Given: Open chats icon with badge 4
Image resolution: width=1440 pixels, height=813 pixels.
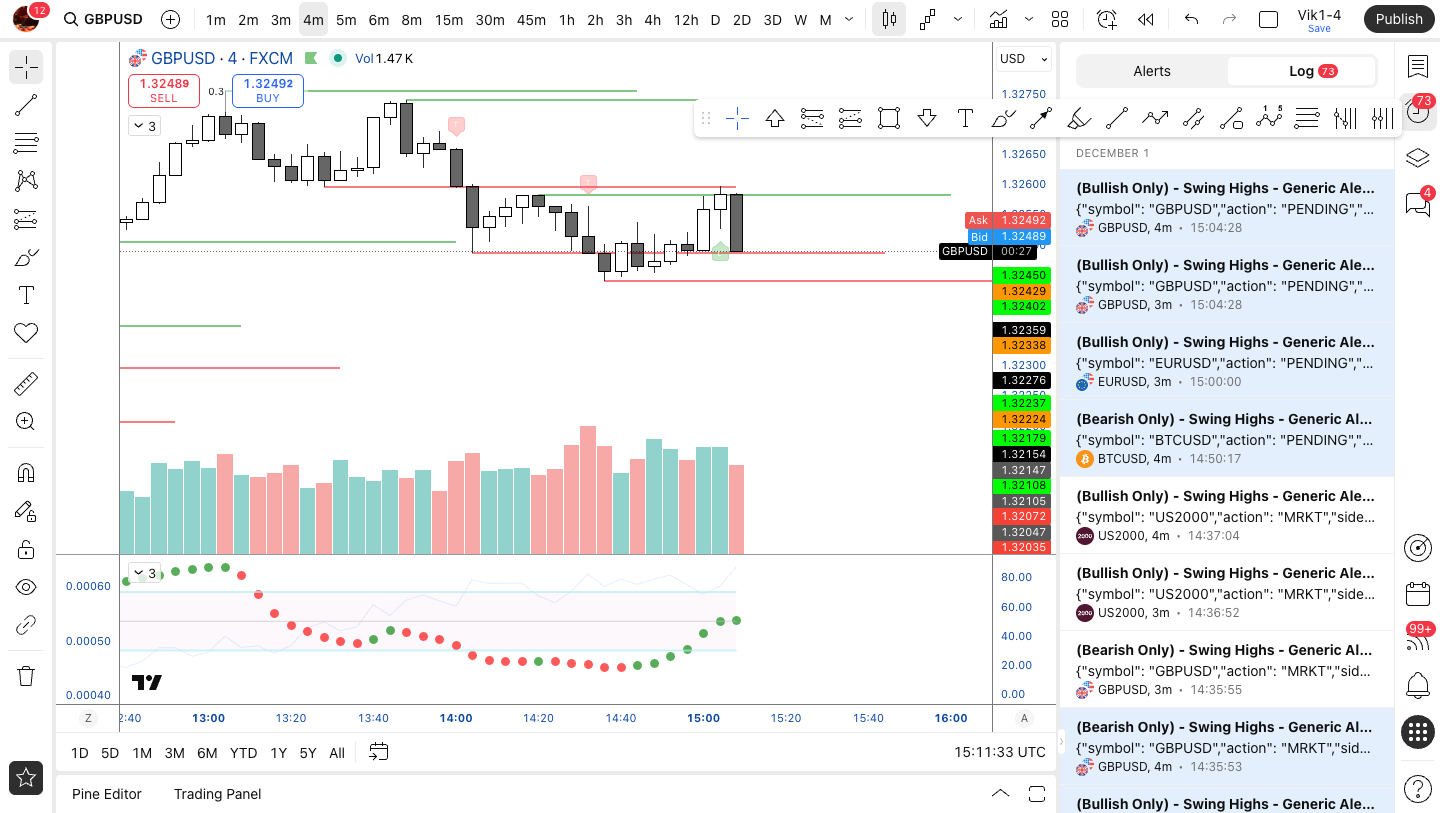Looking at the screenshot, I should 1417,203.
